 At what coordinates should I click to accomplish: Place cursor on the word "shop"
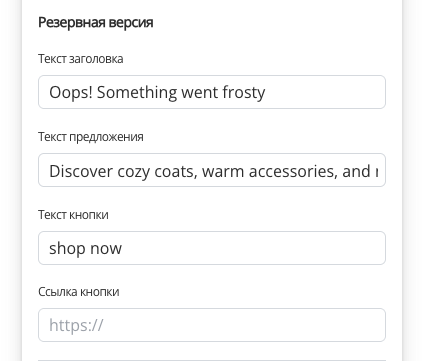pyautogui.click(x=67, y=249)
